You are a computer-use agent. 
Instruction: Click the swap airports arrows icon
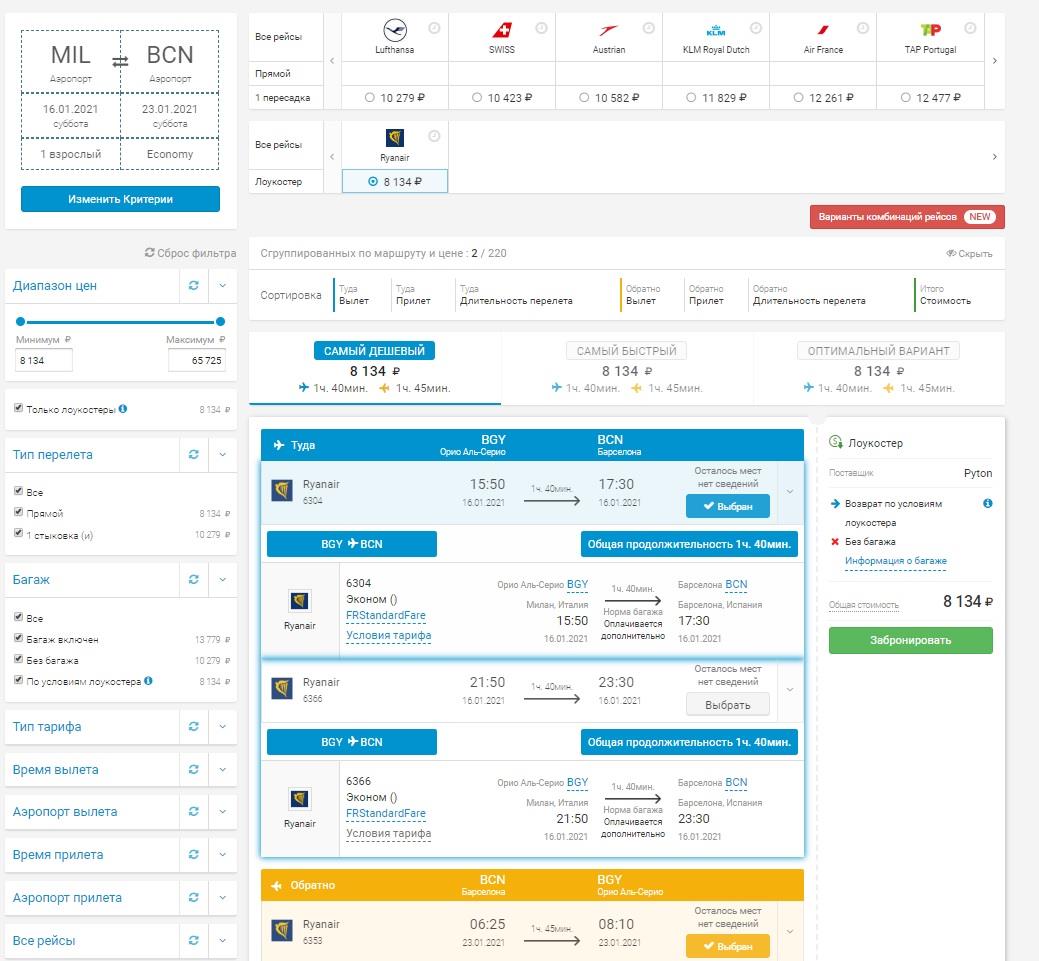pos(120,62)
